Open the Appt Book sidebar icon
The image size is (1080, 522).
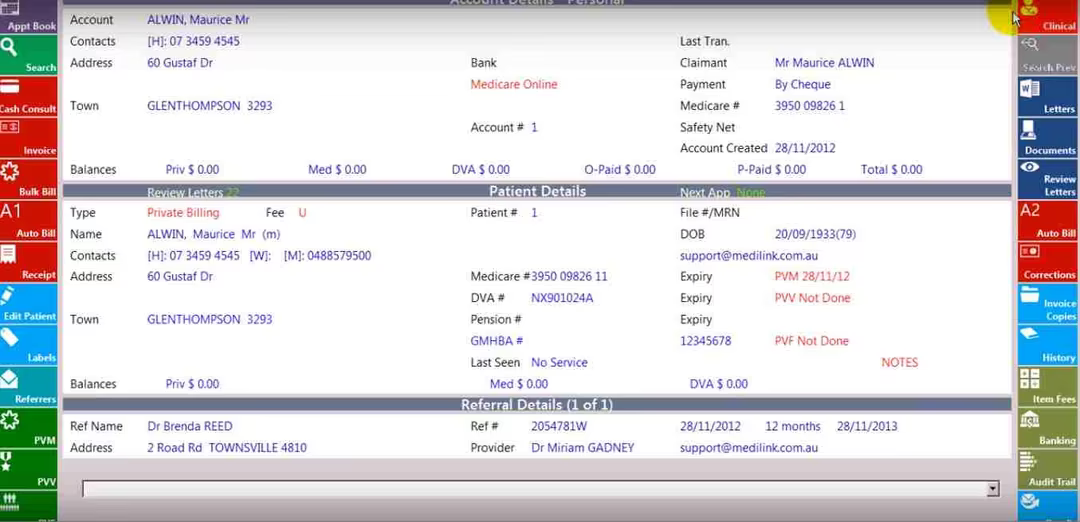(29, 17)
